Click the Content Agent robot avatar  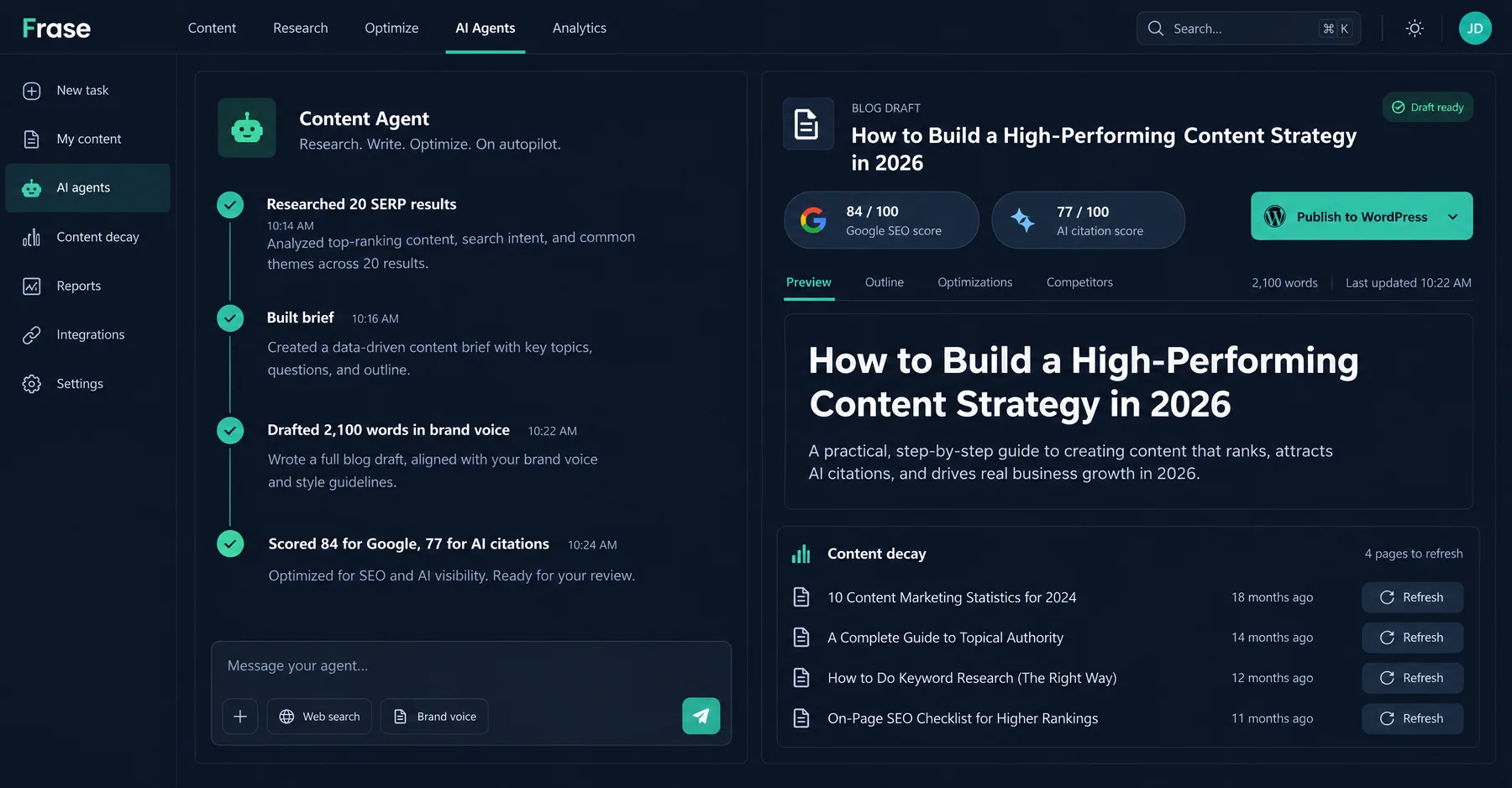pyautogui.click(x=247, y=128)
